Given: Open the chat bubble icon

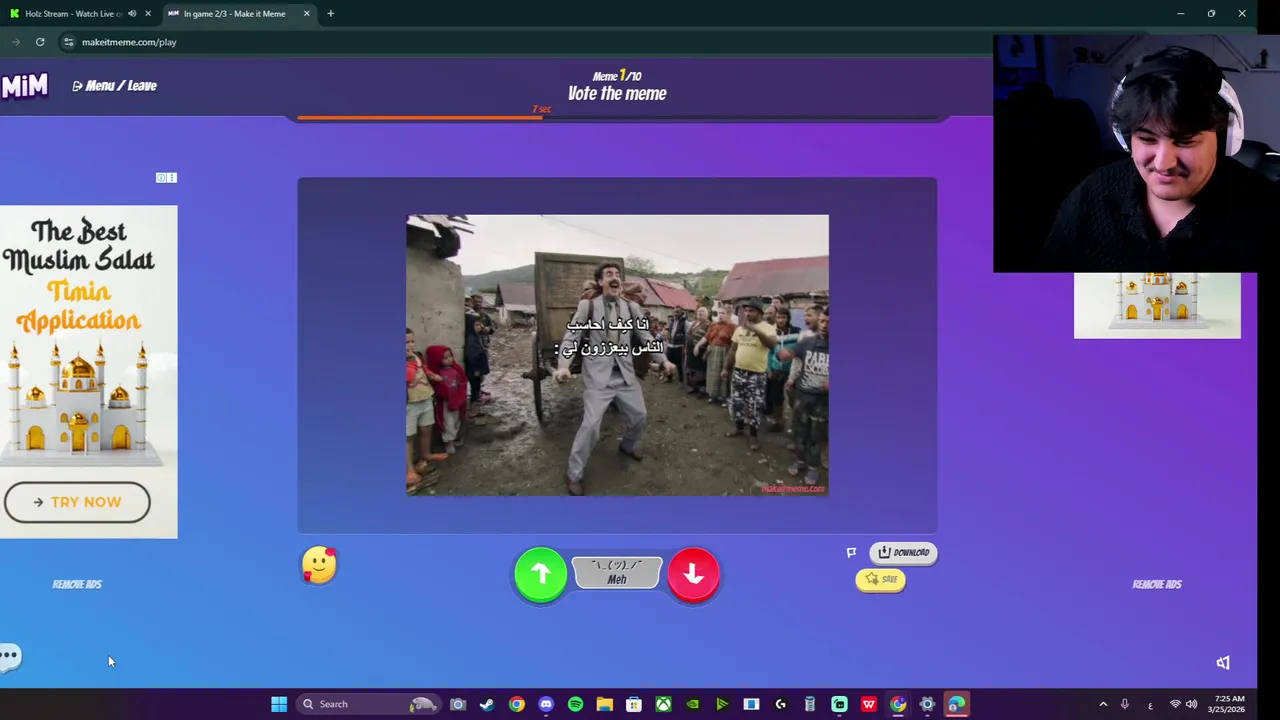Looking at the screenshot, I should coord(10,657).
